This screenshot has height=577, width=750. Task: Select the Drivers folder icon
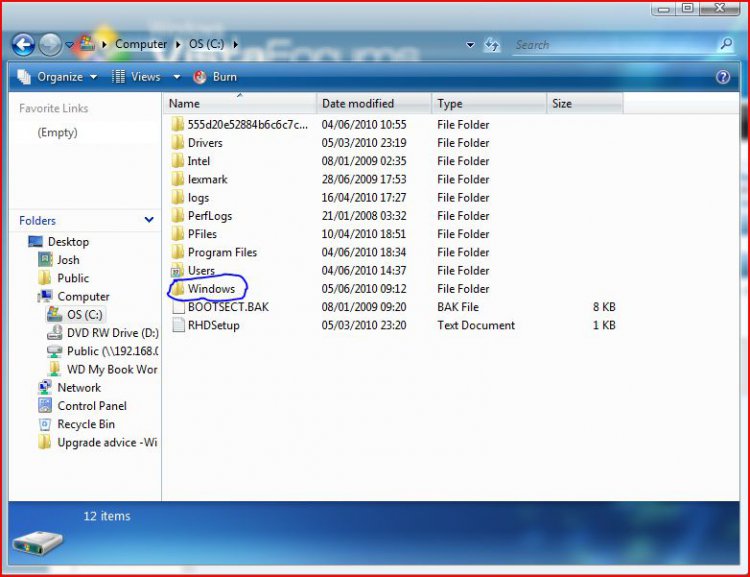point(177,143)
